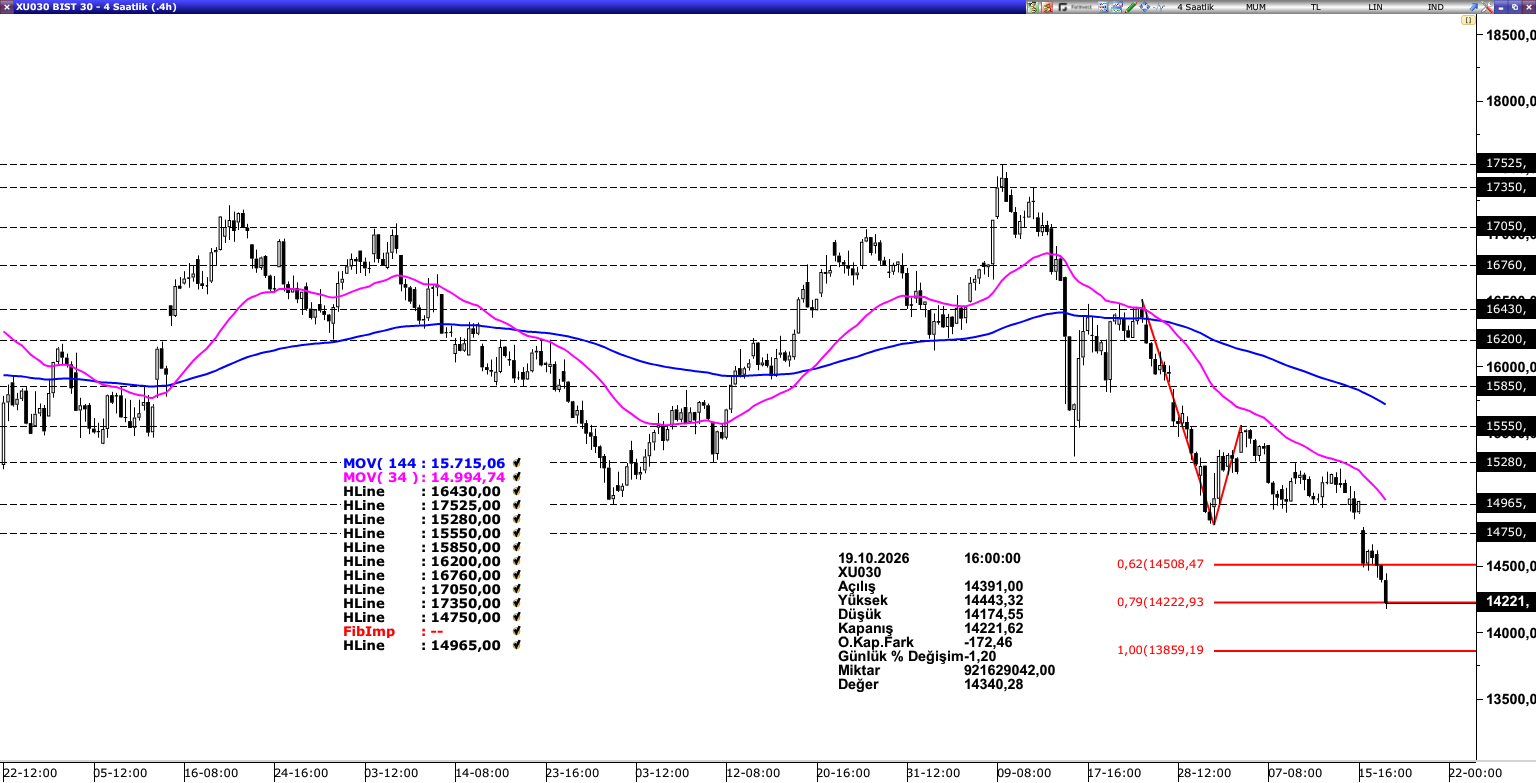
Task: Click the yellow-green icon starting the top toolbar
Action: coord(1034,7)
